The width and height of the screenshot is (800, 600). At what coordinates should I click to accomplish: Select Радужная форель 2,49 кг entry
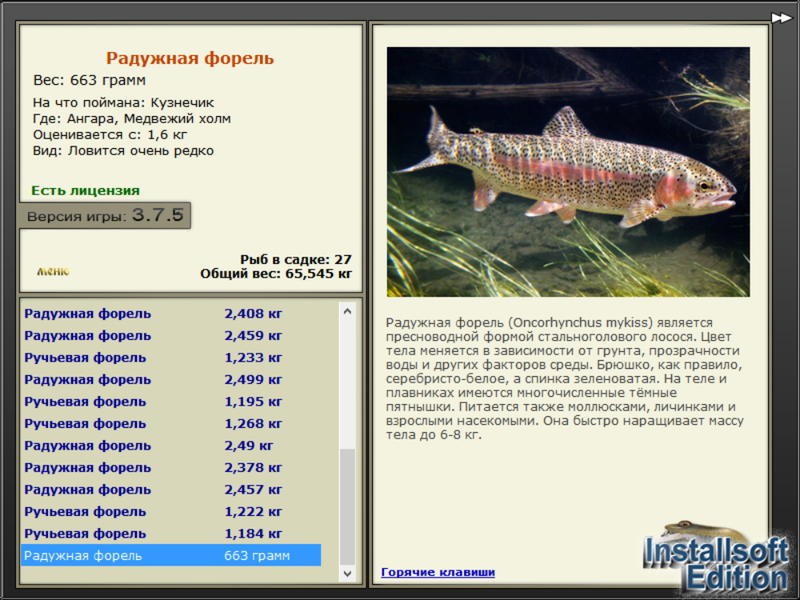click(171, 445)
